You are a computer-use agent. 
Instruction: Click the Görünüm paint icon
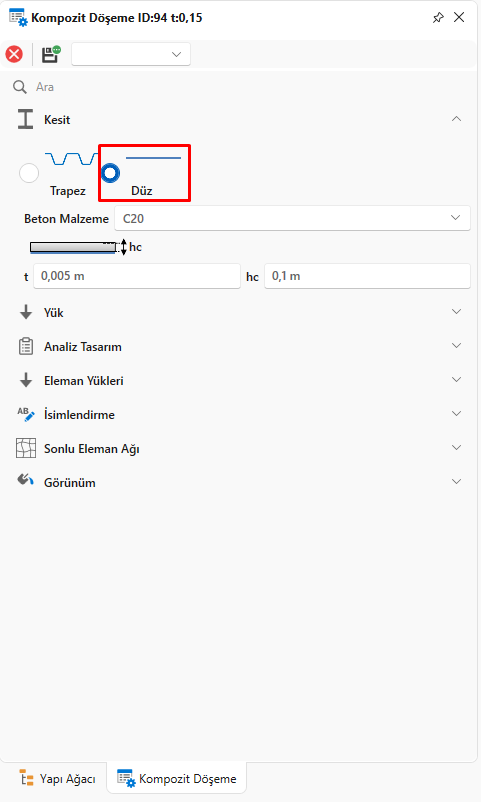pyautogui.click(x=26, y=481)
